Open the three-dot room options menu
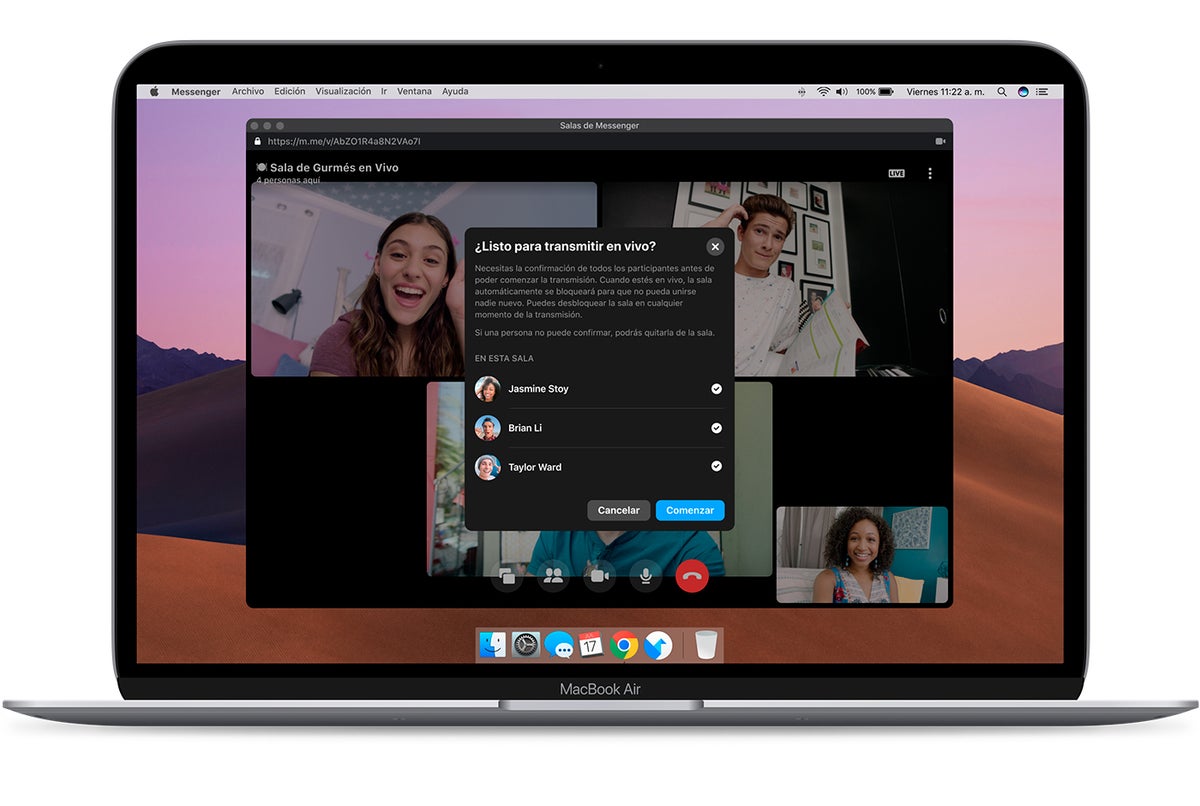The width and height of the screenshot is (1200, 806). click(930, 173)
